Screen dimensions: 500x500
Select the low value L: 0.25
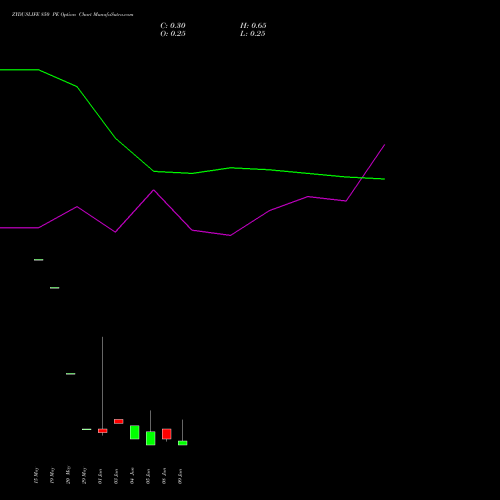coord(253,34)
